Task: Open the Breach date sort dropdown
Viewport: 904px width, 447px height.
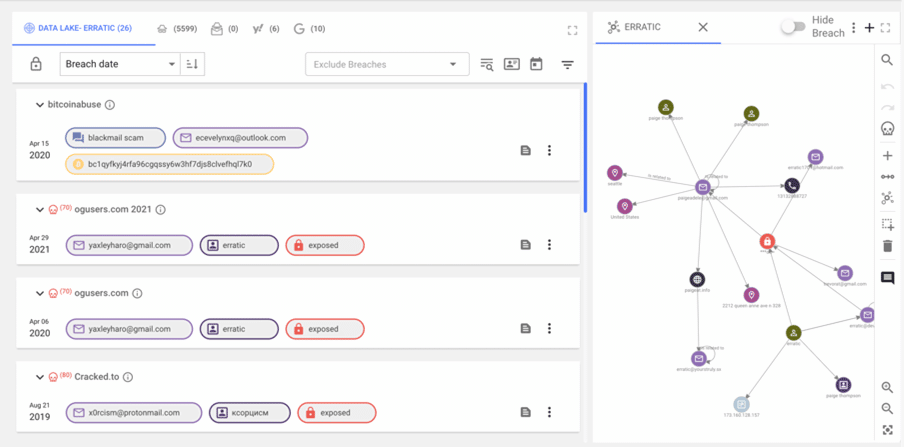Action: click(120, 64)
